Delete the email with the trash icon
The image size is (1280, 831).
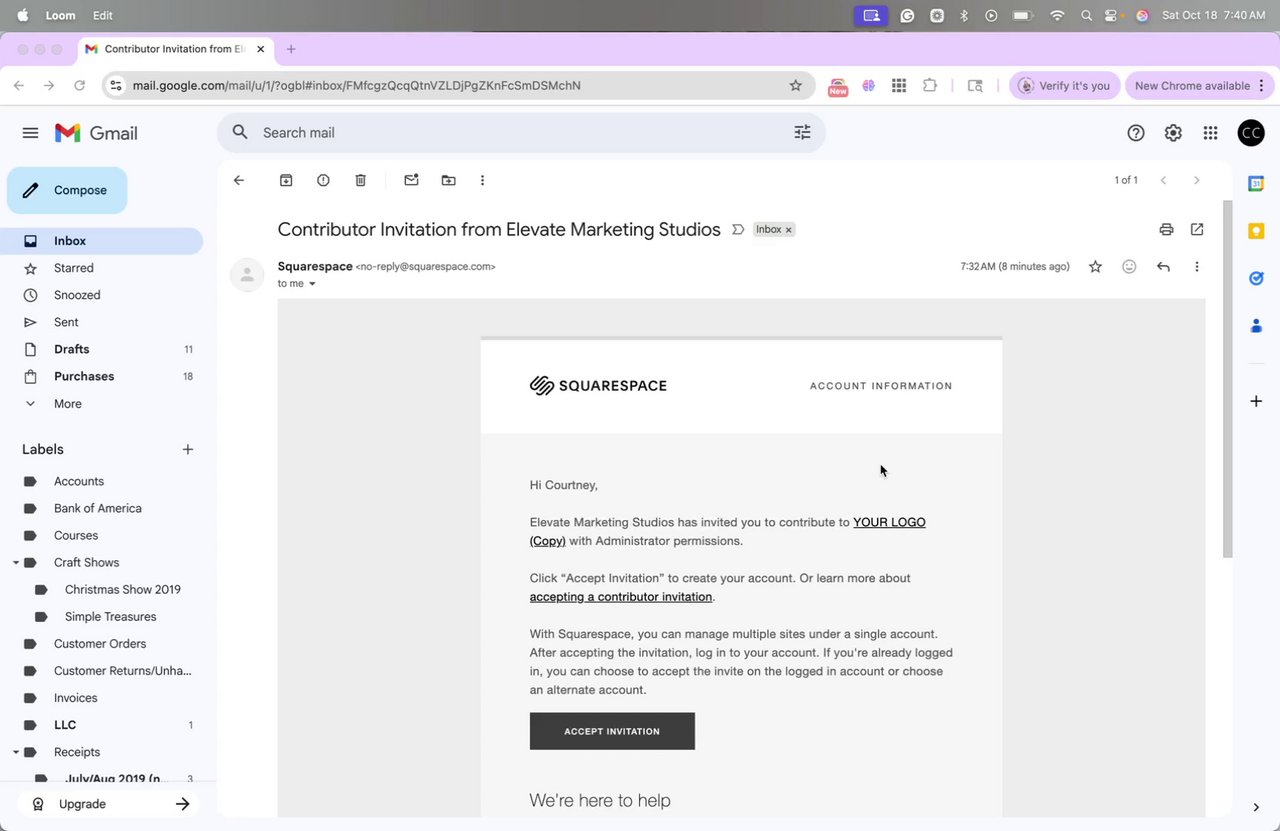click(361, 180)
